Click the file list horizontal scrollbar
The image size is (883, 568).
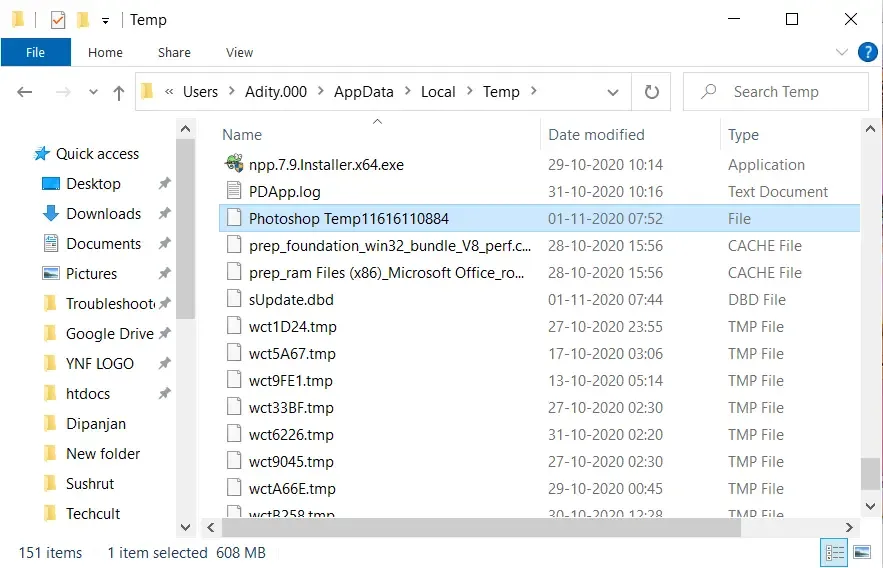481,528
